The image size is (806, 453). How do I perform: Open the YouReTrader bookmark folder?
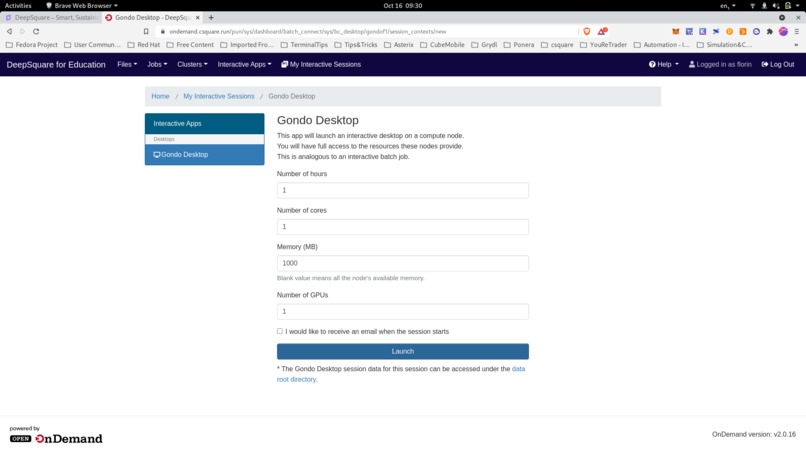click(603, 45)
